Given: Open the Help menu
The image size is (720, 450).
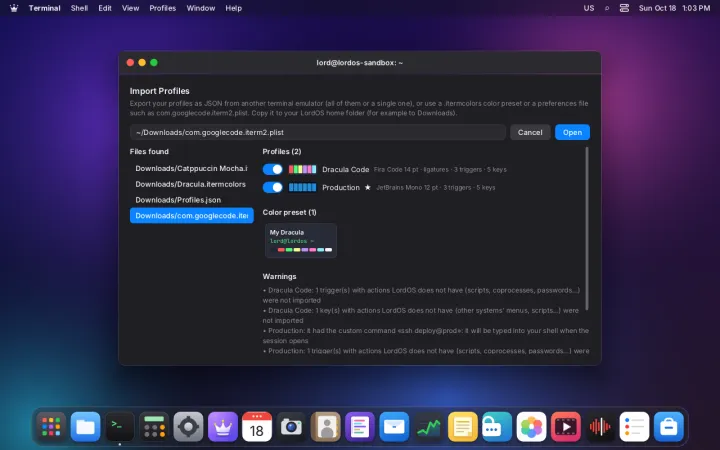Looking at the screenshot, I should click(233, 8).
